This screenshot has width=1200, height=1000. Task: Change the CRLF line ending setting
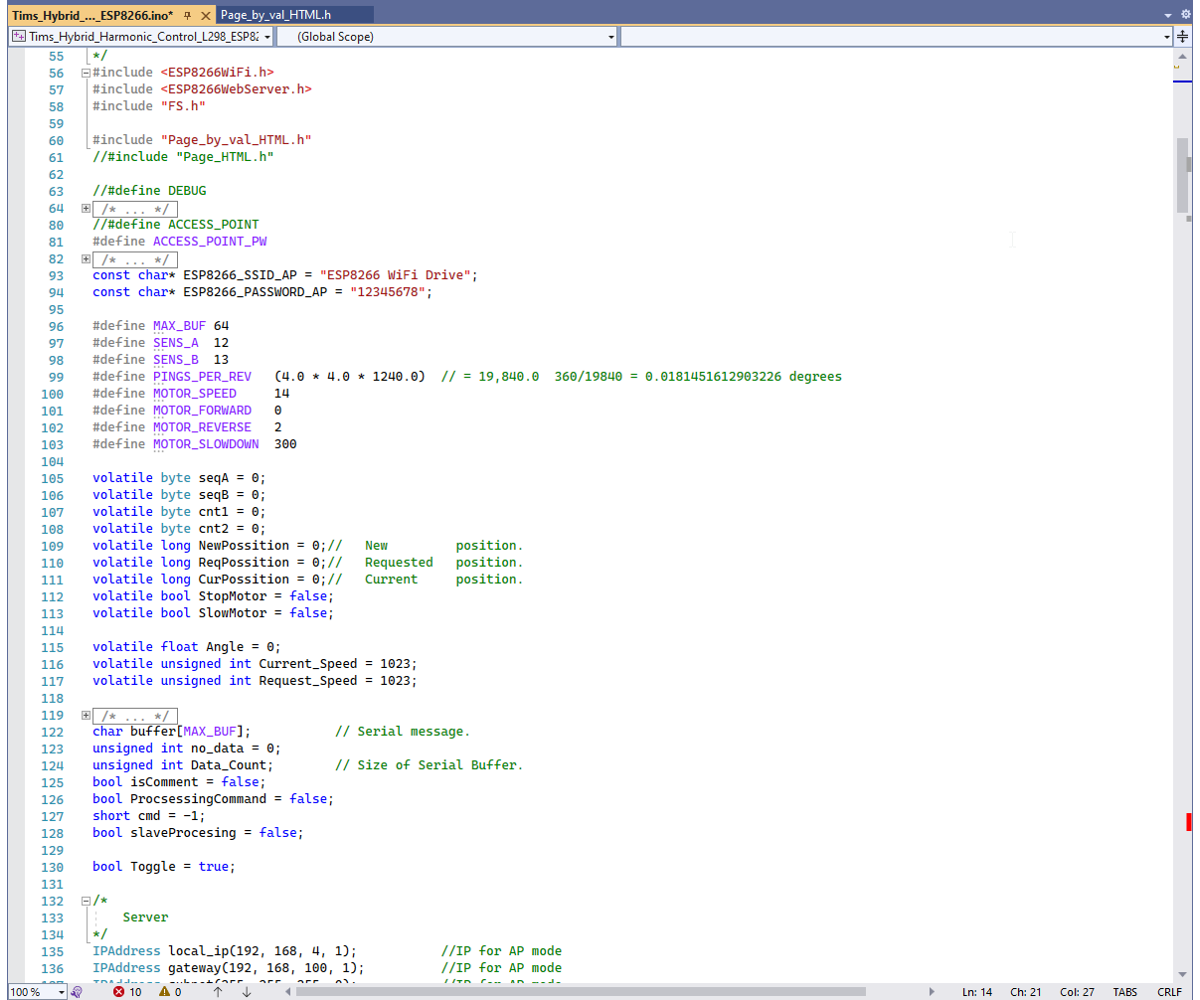coord(1170,992)
